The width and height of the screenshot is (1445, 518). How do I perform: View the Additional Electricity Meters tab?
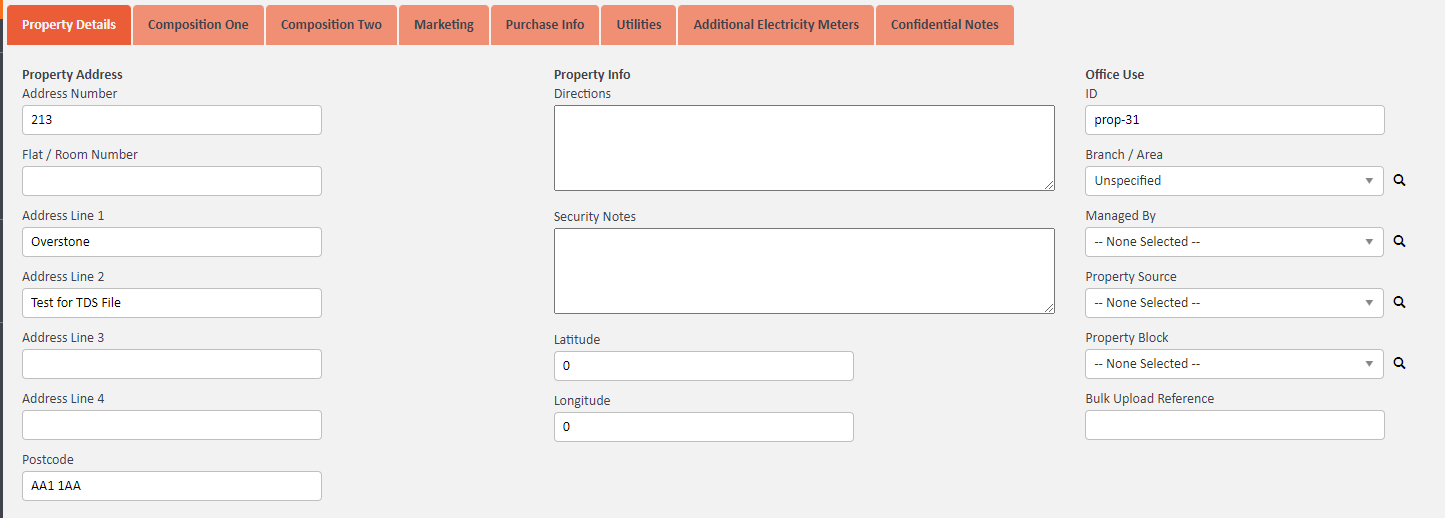coord(776,25)
